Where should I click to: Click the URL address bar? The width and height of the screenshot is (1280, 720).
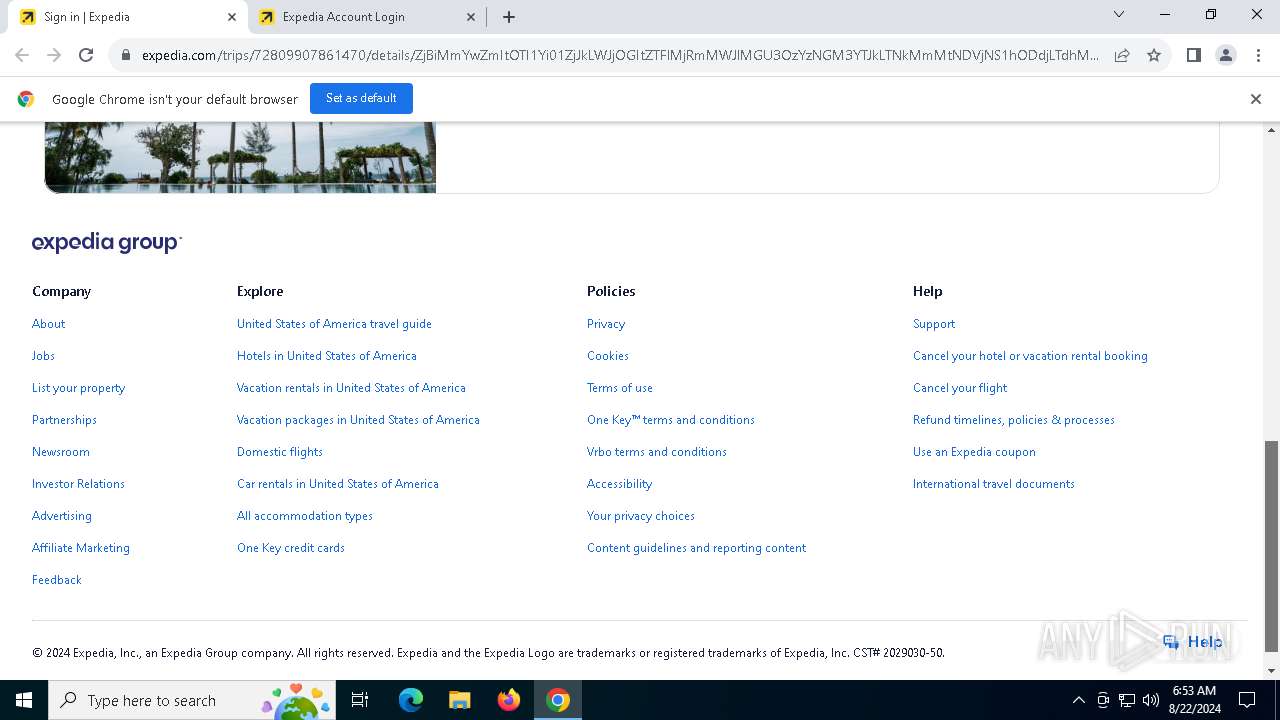620,56
